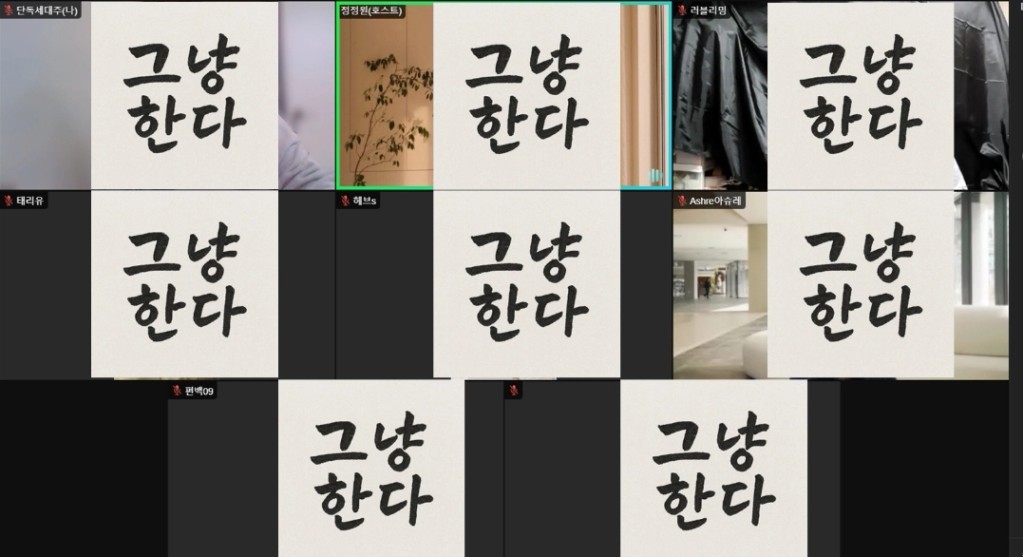Select 편백09 video tile
Screen dimensions: 1023x557
335,469
